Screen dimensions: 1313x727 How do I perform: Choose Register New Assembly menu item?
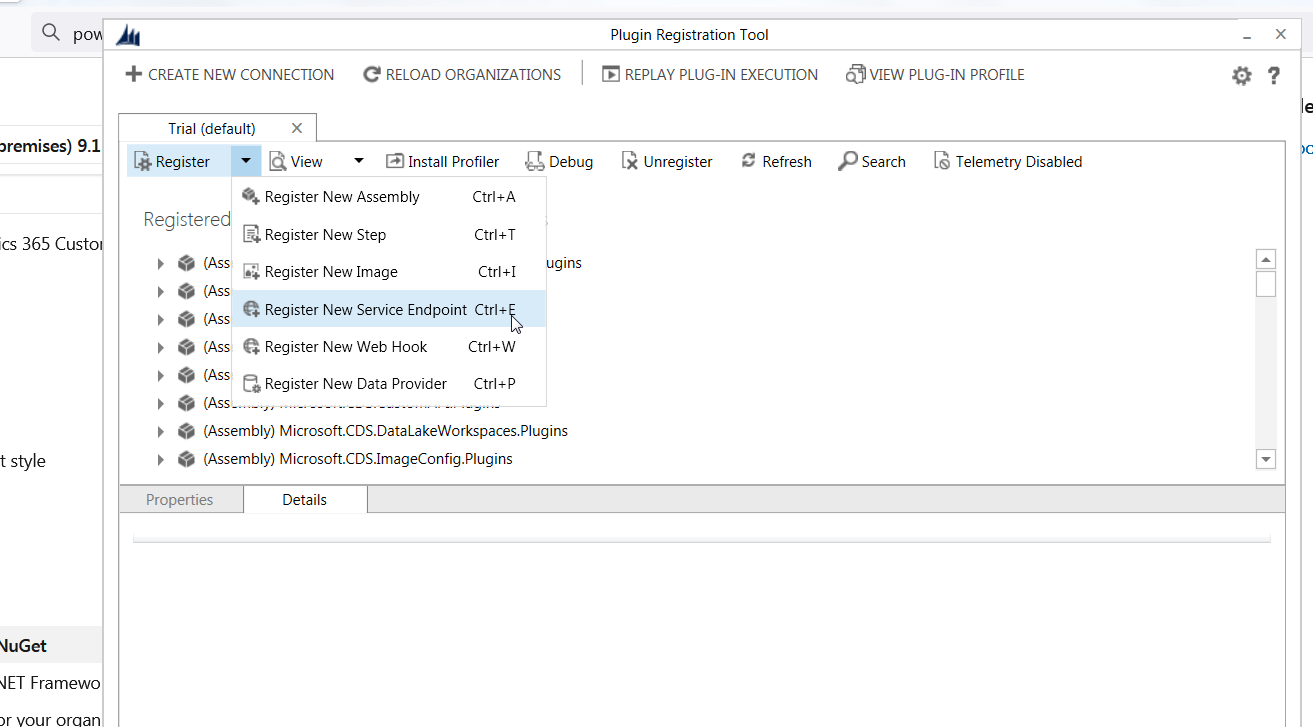click(x=389, y=197)
